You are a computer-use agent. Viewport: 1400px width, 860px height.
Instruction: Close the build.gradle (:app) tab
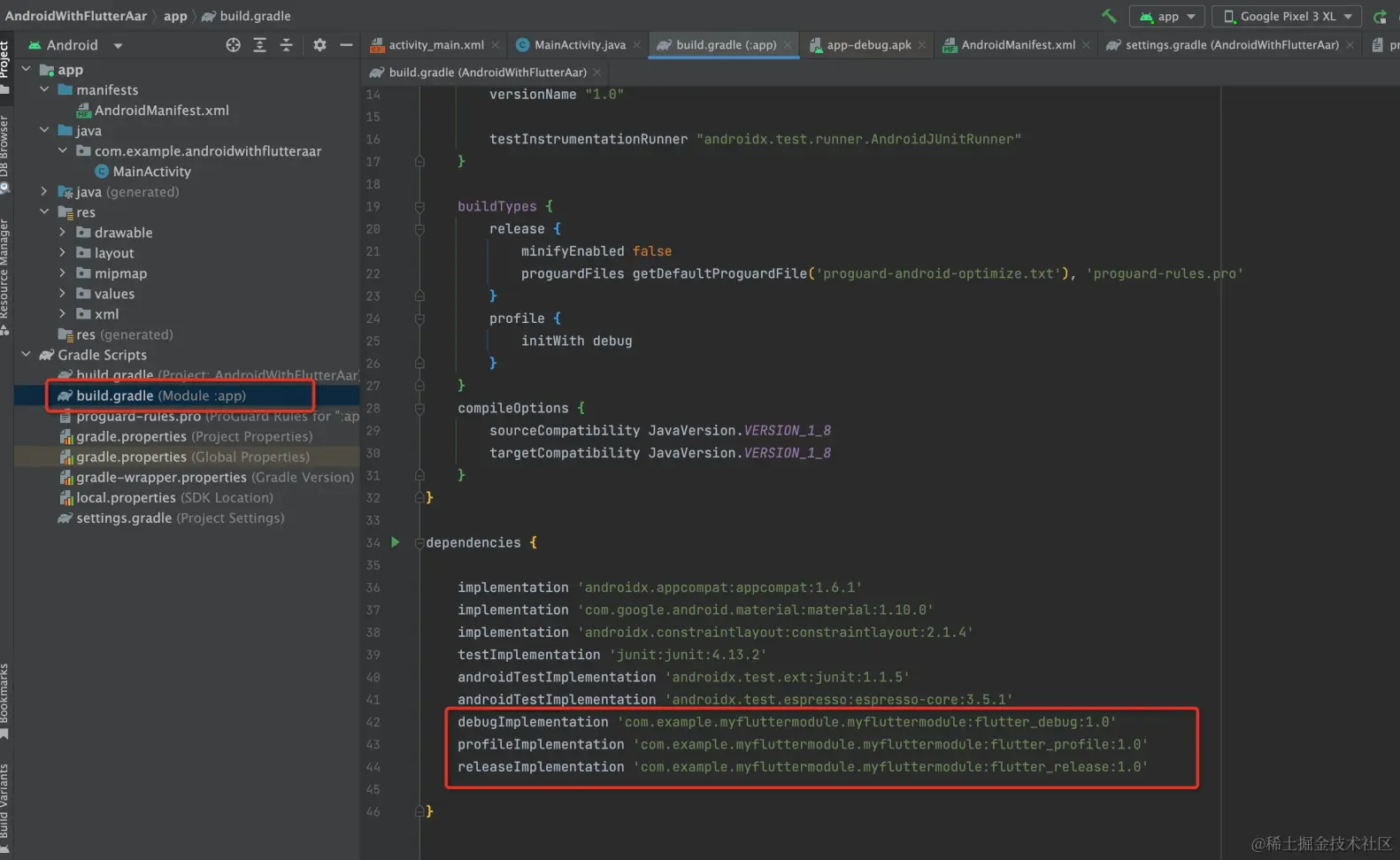[788, 45]
